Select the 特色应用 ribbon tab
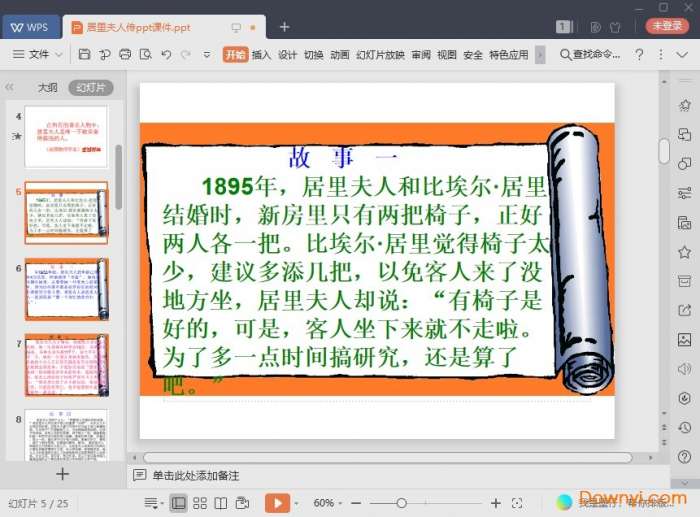This screenshot has height=517, width=700. click(x=509, y=54)
